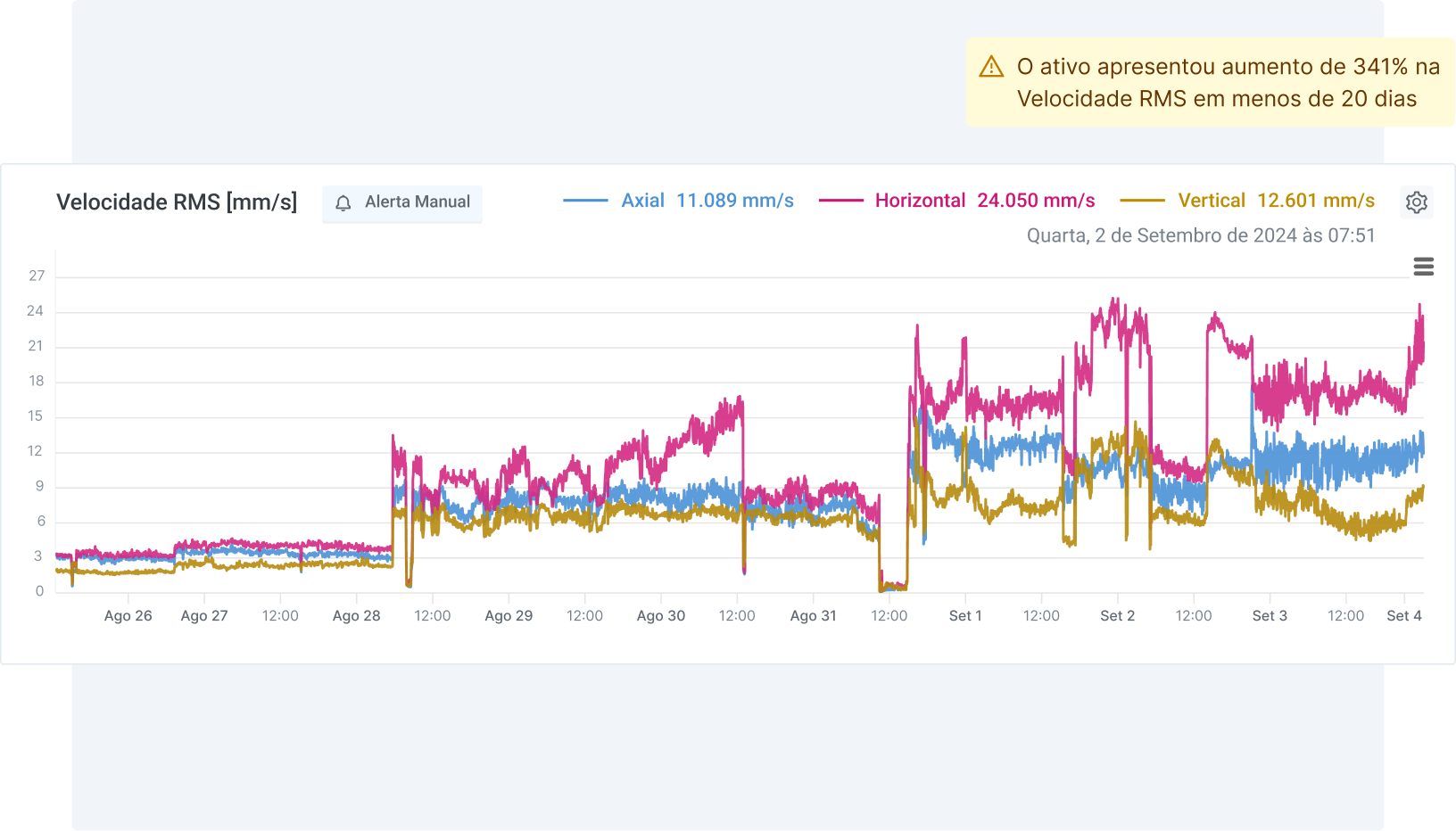The width and height of the screenshot is (1456, 831).
Task: Click the Vertical value 12.601 mm/s
Action: point(1315,201)
